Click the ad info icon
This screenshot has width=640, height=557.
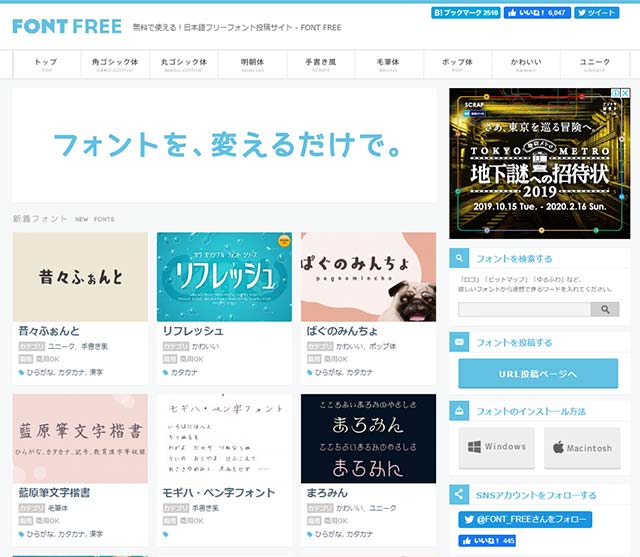click(x=616, y=93)
